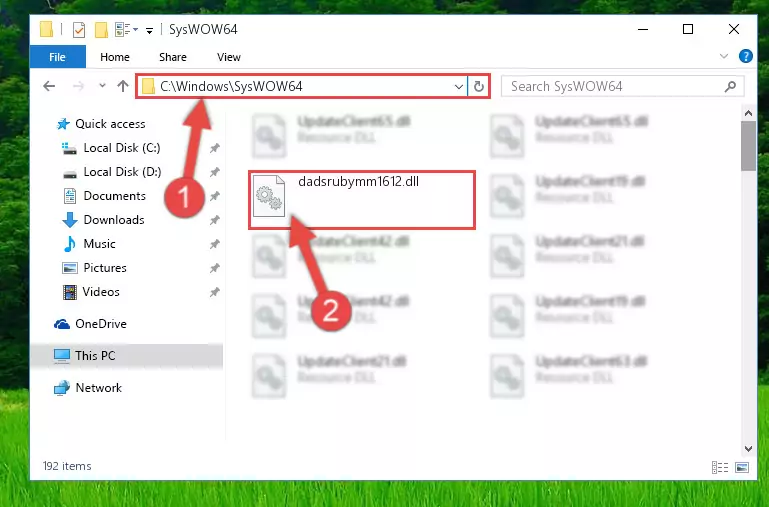Image resolution: width=769 pixels, height=507 pixels.
Task: Click the folder icon in the address bar
Action: [x=148, y=87]
